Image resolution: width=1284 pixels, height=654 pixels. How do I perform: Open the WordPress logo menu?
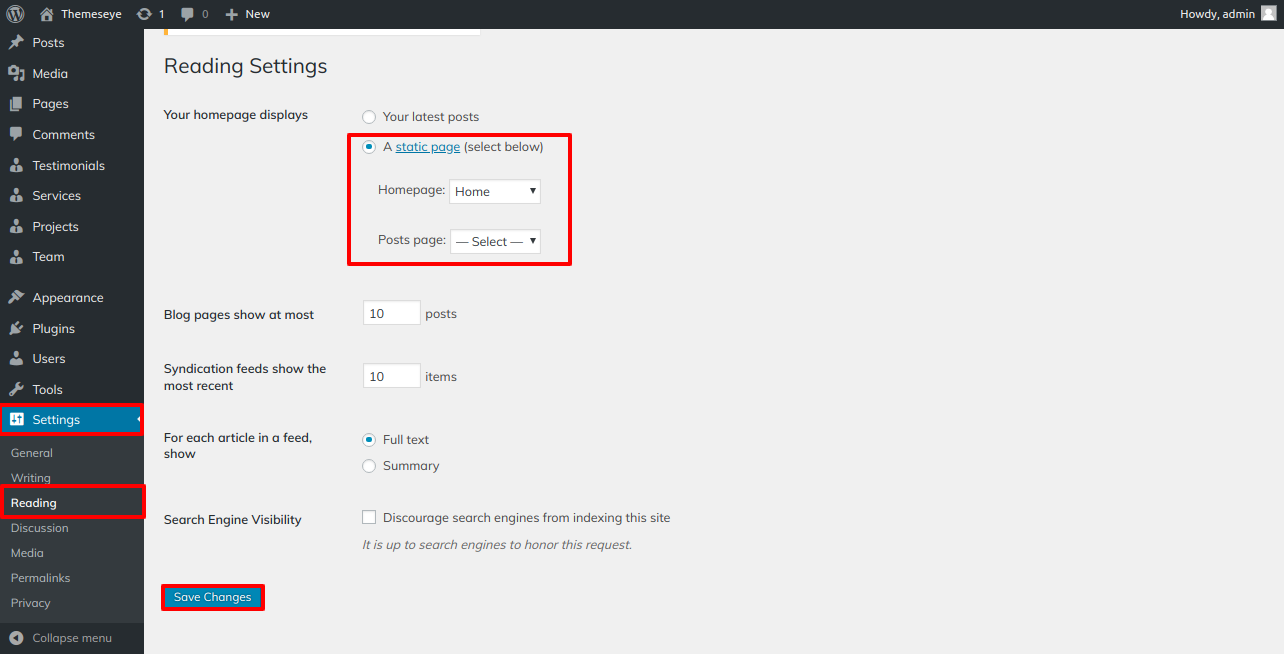pos(13,13)
